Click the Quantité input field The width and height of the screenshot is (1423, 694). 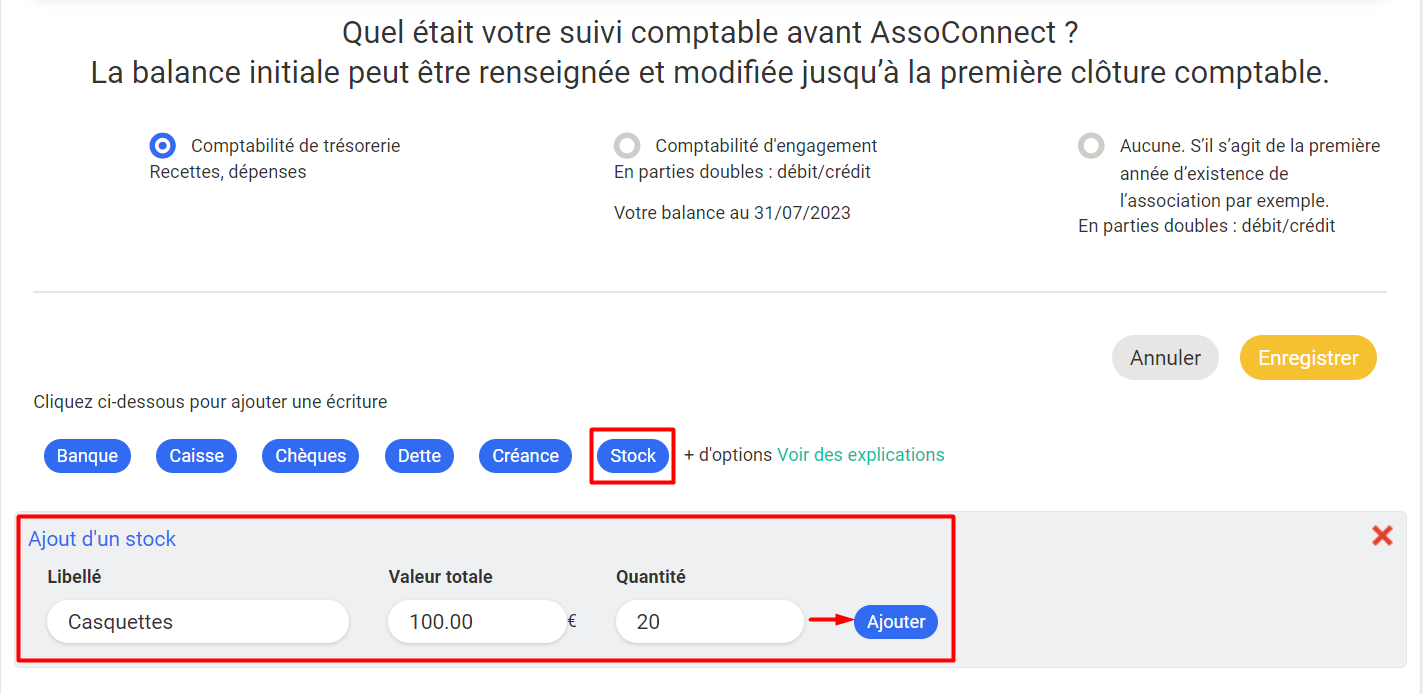pyautogui.click(x=709, y=622)
